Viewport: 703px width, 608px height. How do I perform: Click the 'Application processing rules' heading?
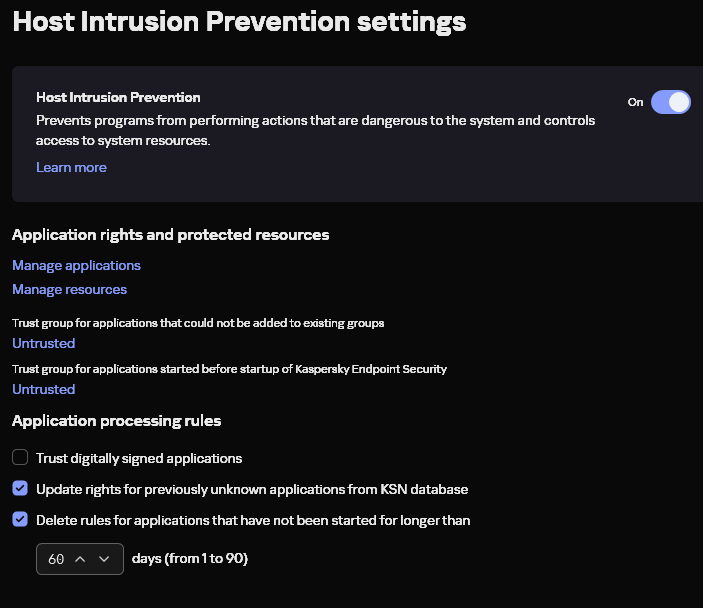click(x=117, y=421)
